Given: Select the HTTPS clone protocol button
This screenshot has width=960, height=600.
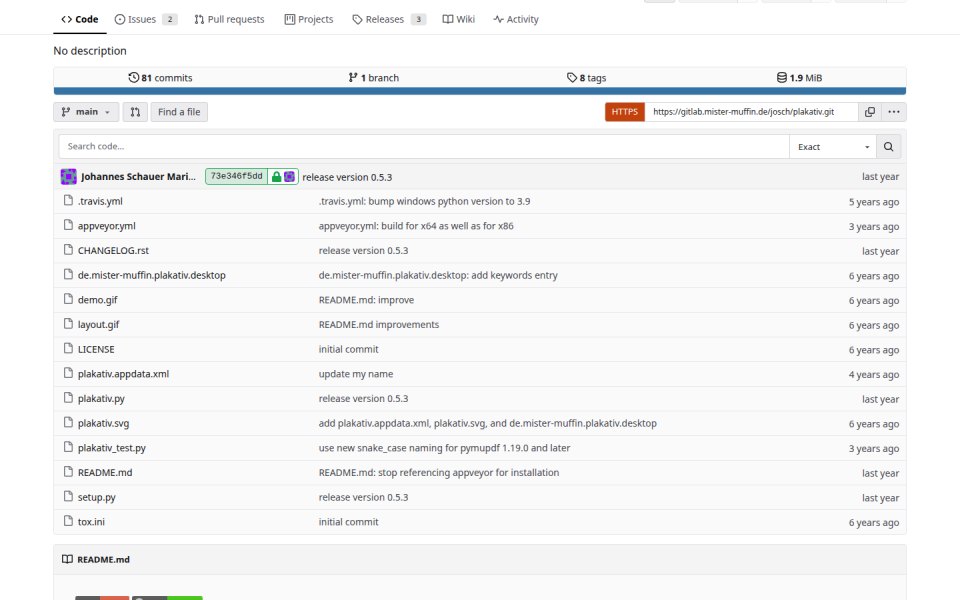Looking at the screenshot, I should (x=624, y=112).
